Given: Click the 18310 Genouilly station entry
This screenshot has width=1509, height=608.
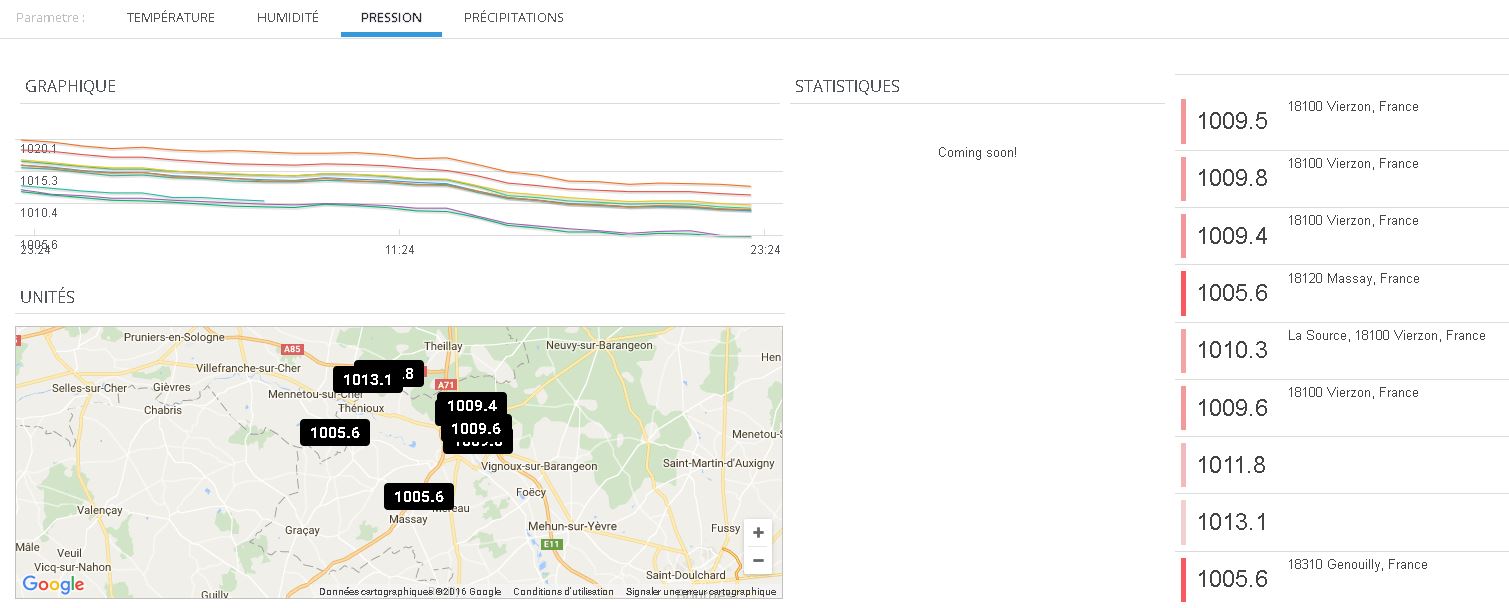Looking at the screenshot, I should coord(1232,579).
